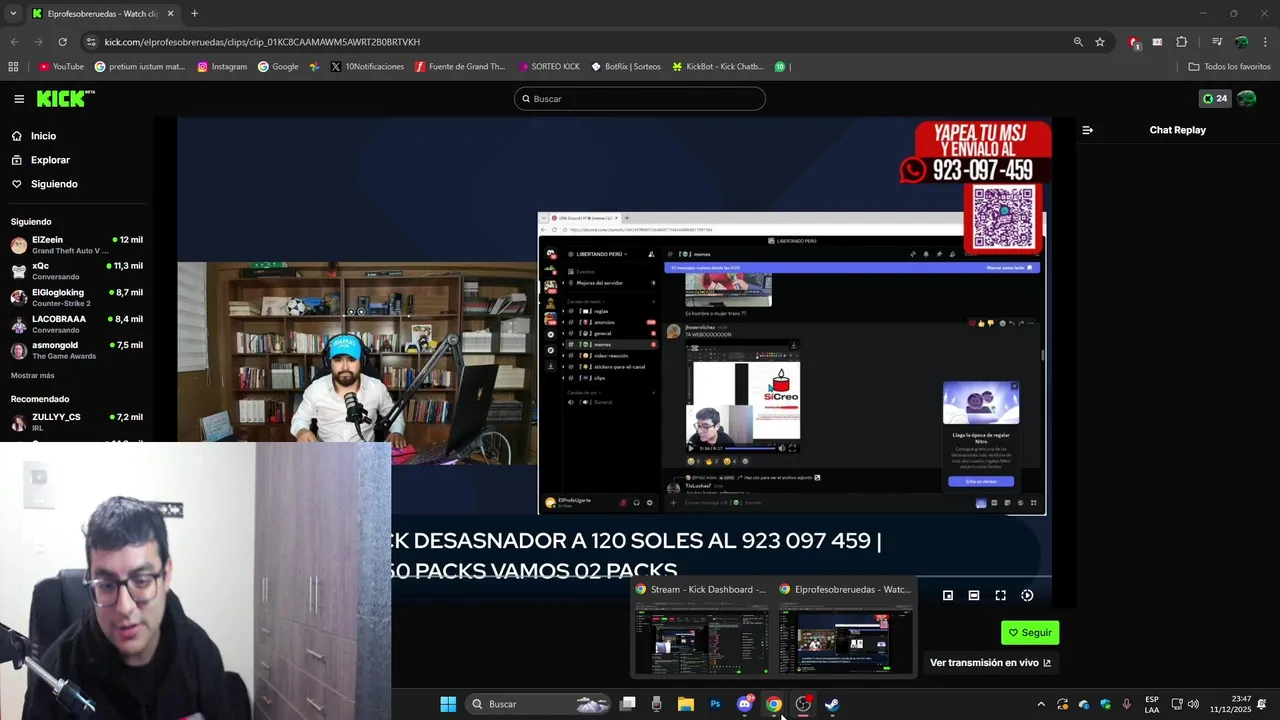Bookmark this page with the star icon
The width and height of the screenshot is (1280, 720).
[x=1100, y=42]
